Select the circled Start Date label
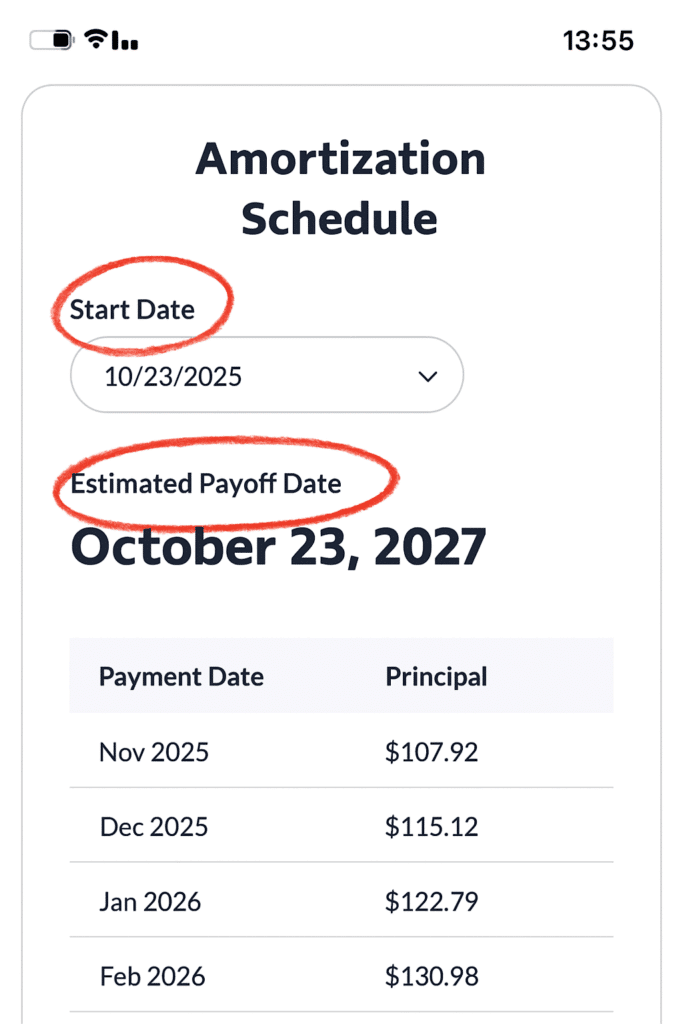This screenshot has width=683, height=1024. point(133,310)
